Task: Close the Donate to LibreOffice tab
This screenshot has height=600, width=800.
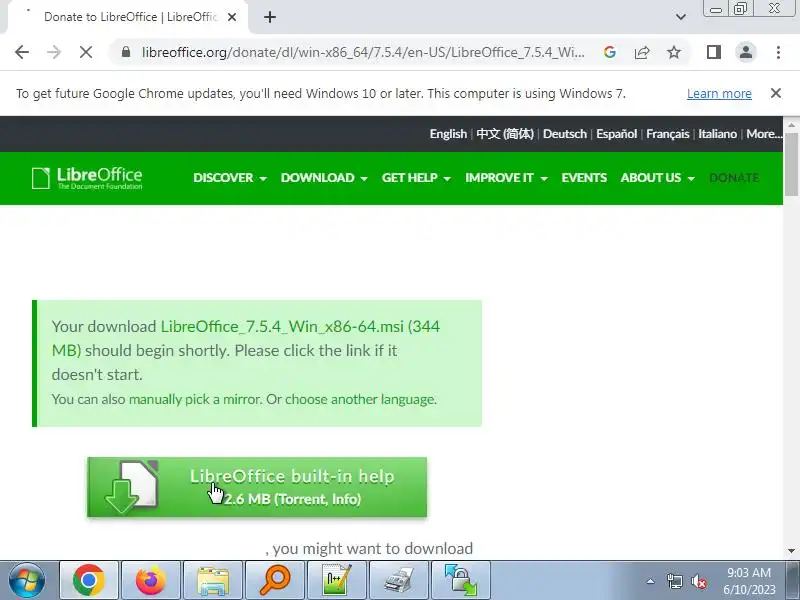Action: pos(232,17)
